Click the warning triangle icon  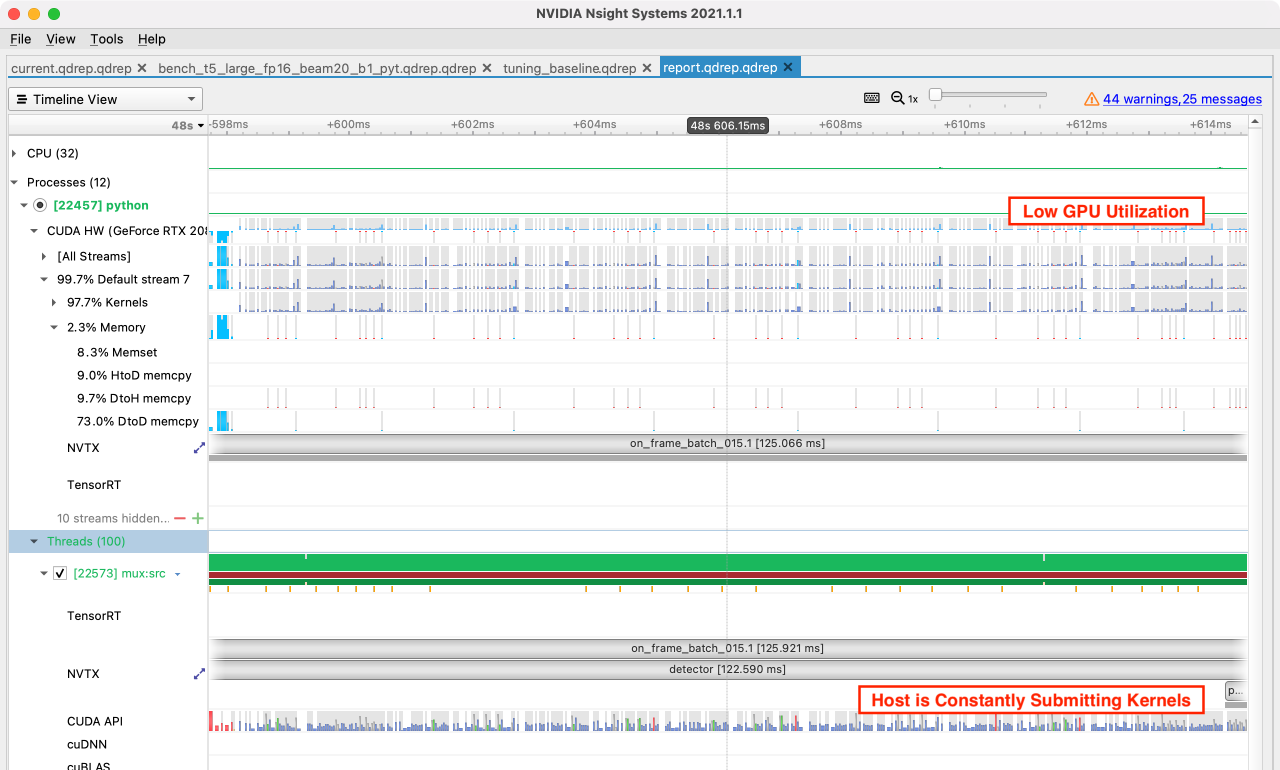click(x=1092, y=99)
